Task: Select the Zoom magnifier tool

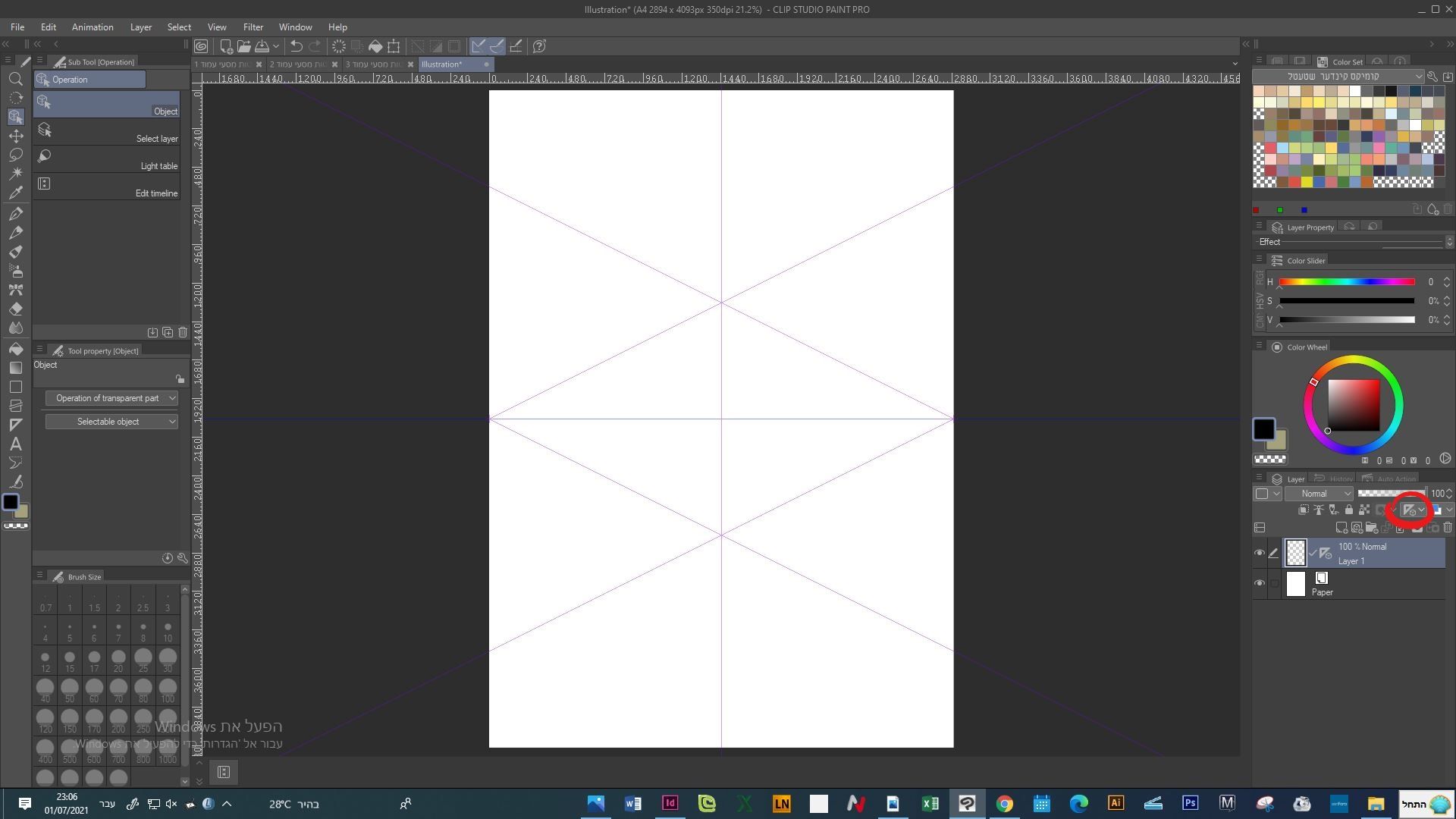Action: pos(15,79)
